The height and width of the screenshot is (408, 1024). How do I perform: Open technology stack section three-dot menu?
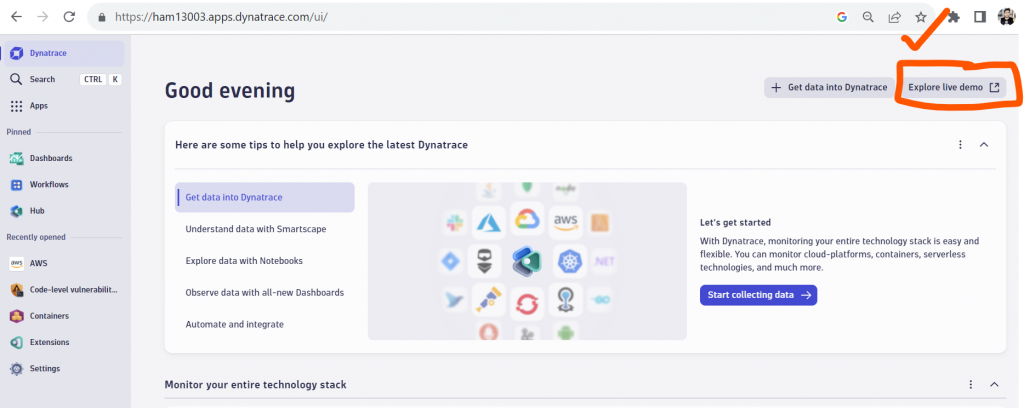tap(970, 385)
